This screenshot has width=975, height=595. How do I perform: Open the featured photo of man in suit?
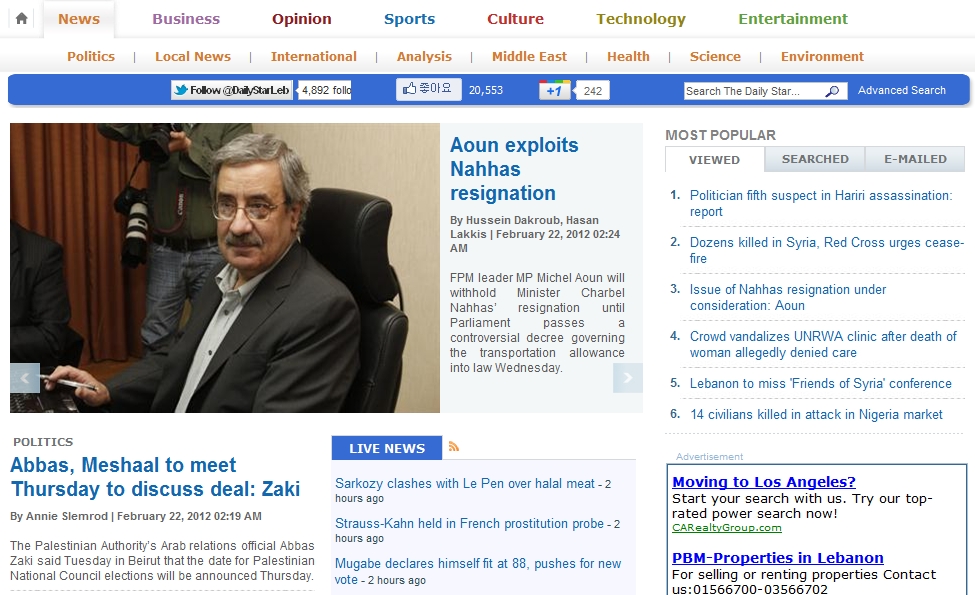point(225,268)
